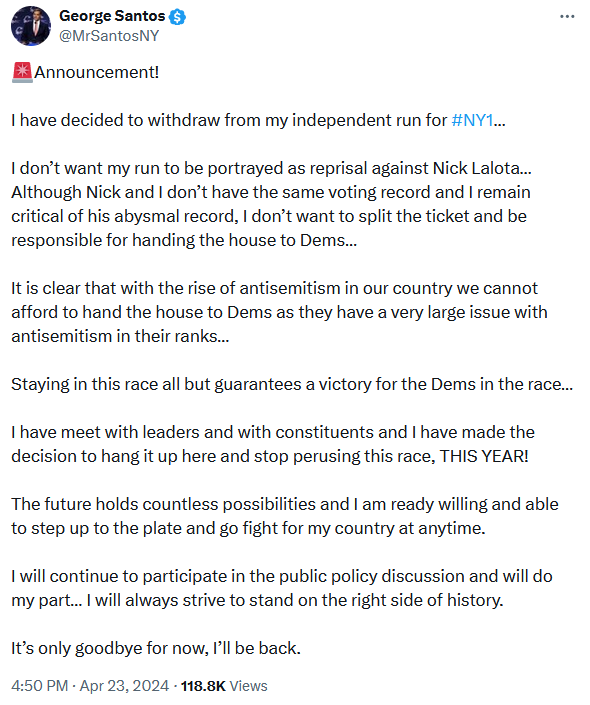Click the paragraph mentioning Nick Lalota
The height and width of the screenshot is (705, 590).
tap(271, 205)
